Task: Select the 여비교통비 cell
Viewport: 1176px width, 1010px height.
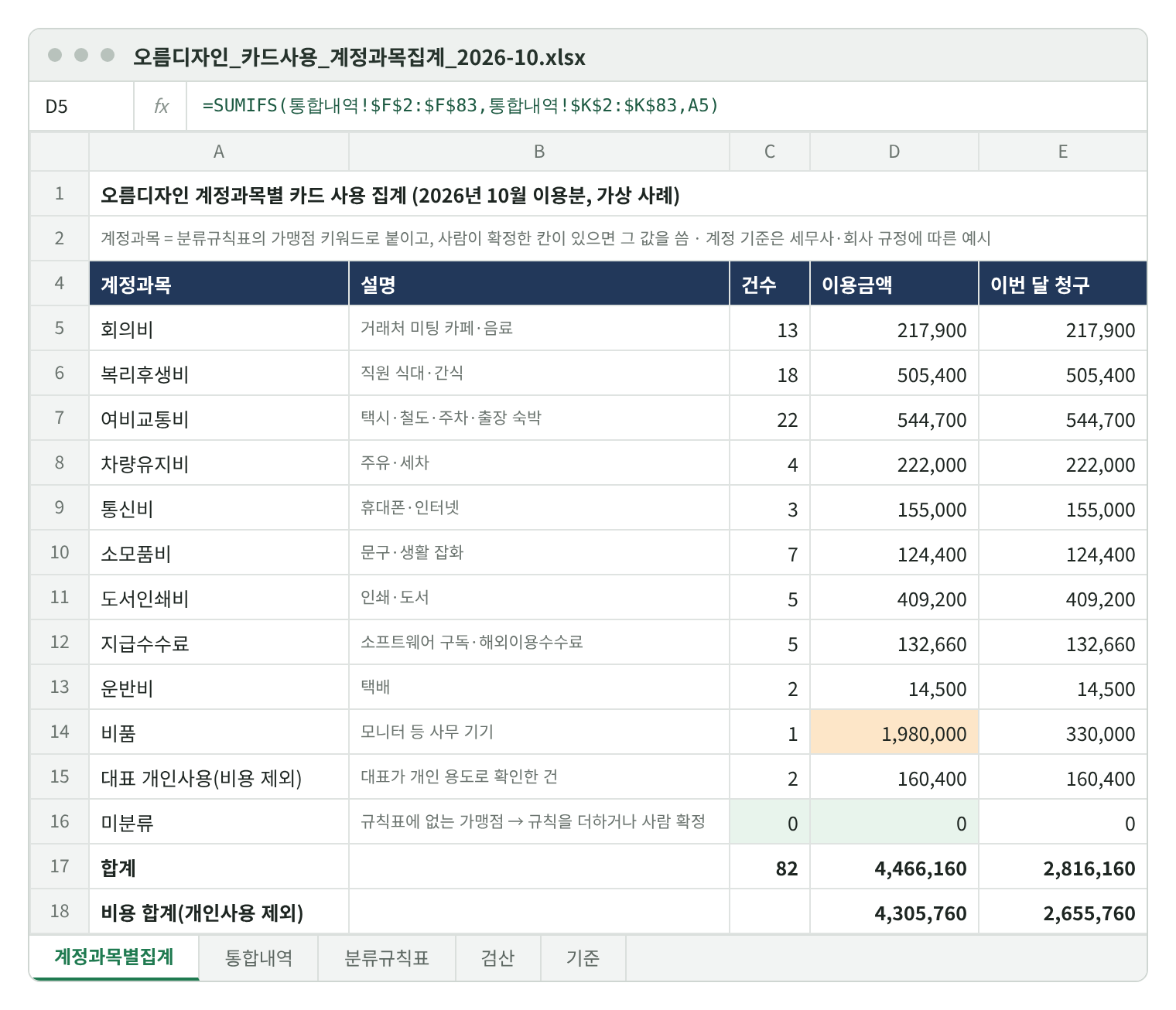Action: (x=219, y=418)
